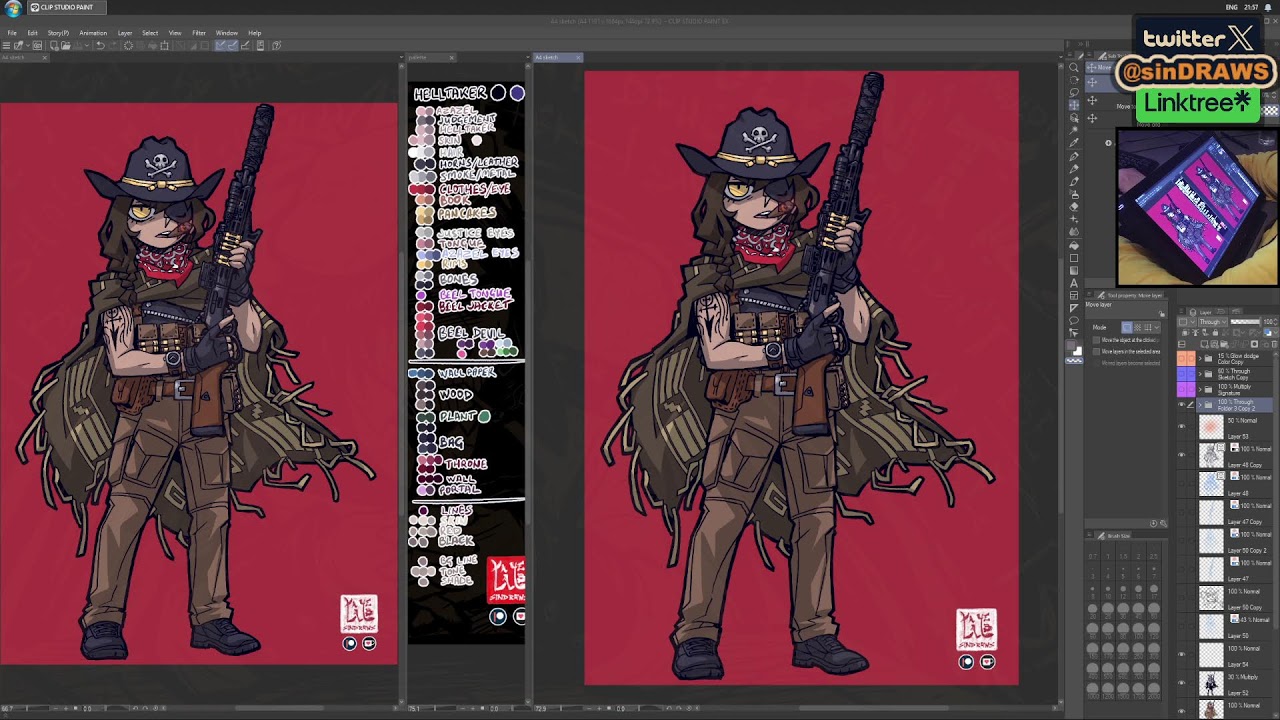Click the Clear layer sun-shaped icon
Screen dimensions: 1280x720
128,45
